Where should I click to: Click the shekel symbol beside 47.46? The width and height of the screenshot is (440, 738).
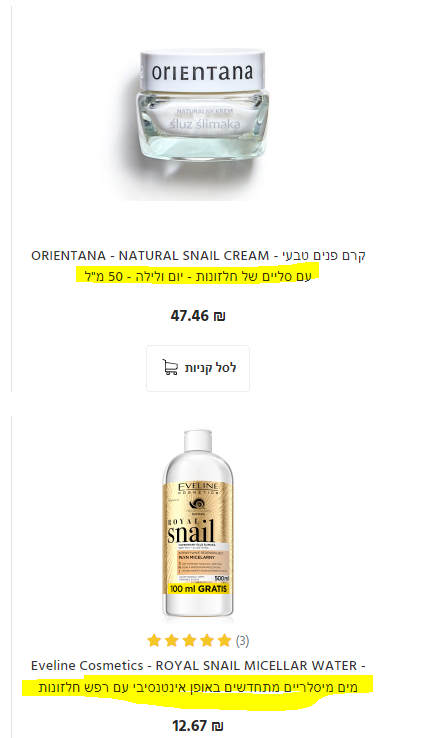(x=219, y=316)
